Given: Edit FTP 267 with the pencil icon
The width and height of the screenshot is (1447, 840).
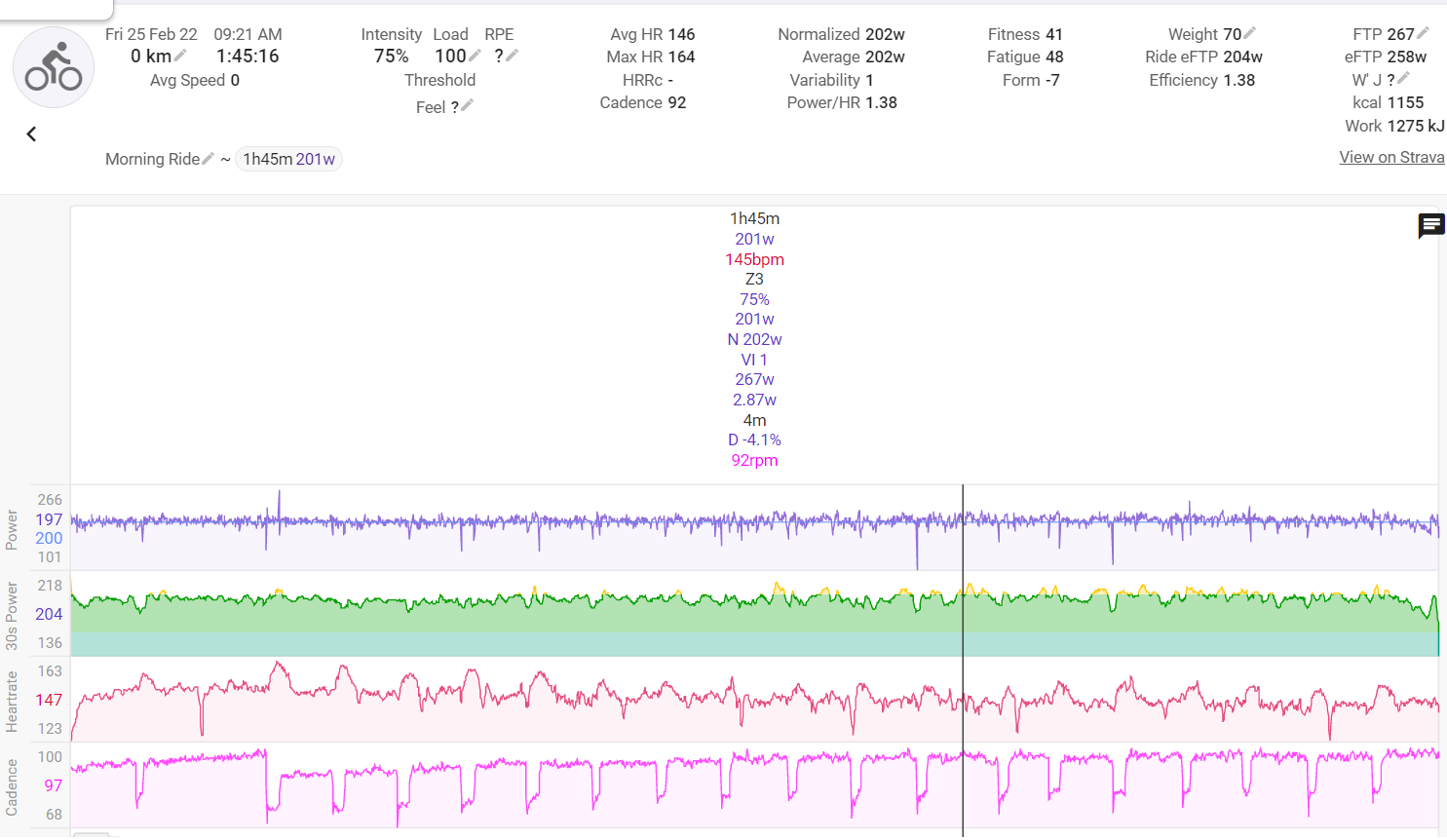Looking at the screenshot, I should [1423, 33].
